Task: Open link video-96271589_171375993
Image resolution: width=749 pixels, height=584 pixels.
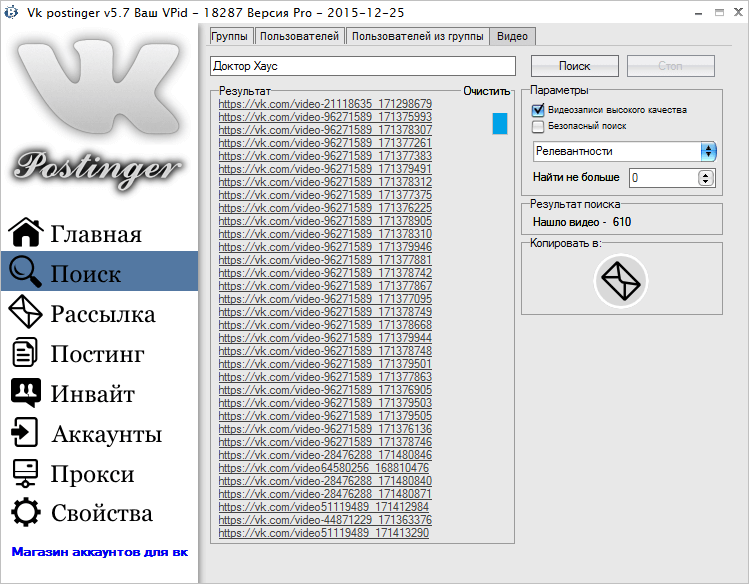Action: click(x=325, y=117)
